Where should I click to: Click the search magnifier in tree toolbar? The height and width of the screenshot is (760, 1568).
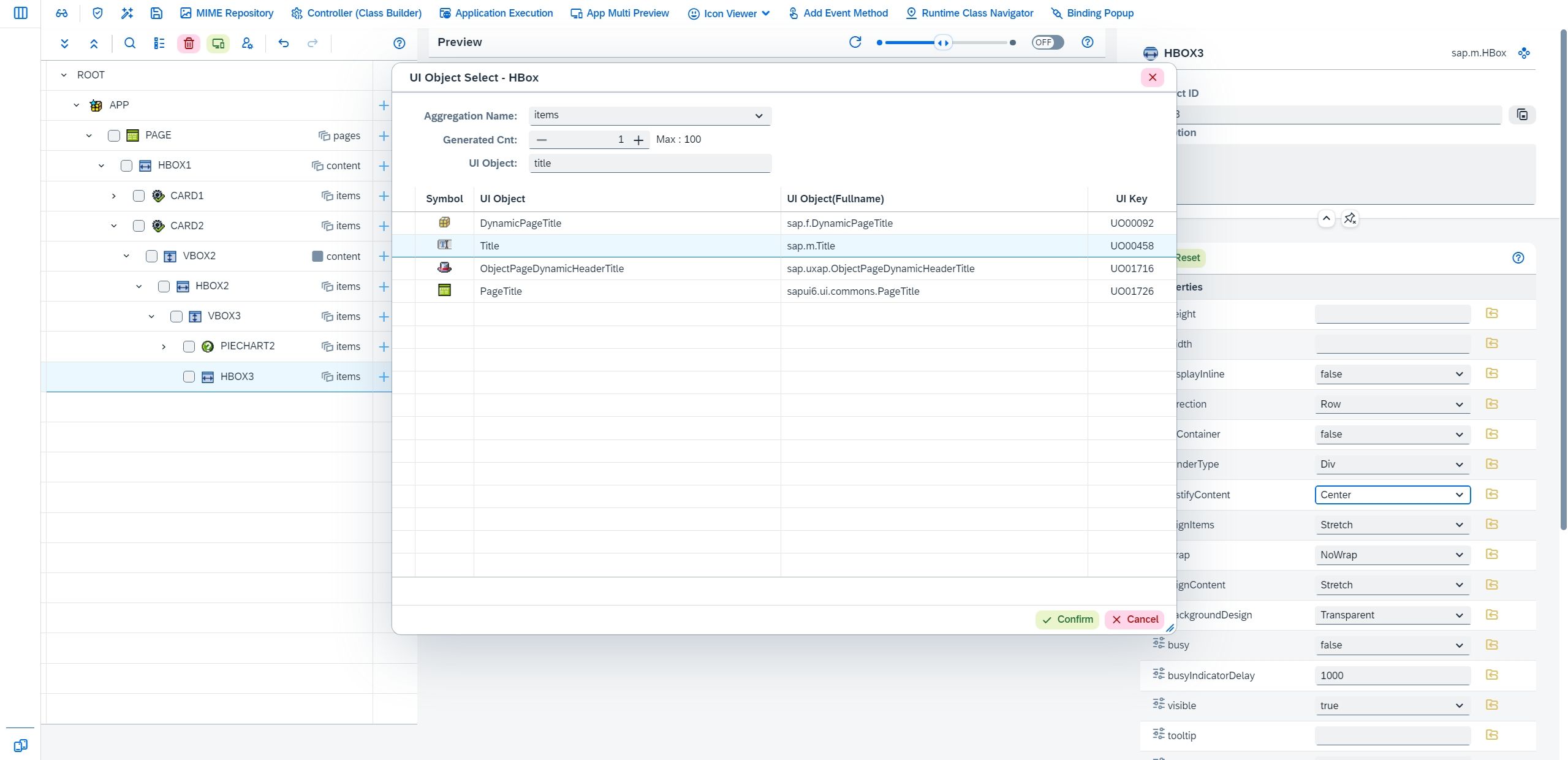coord(130,43)
